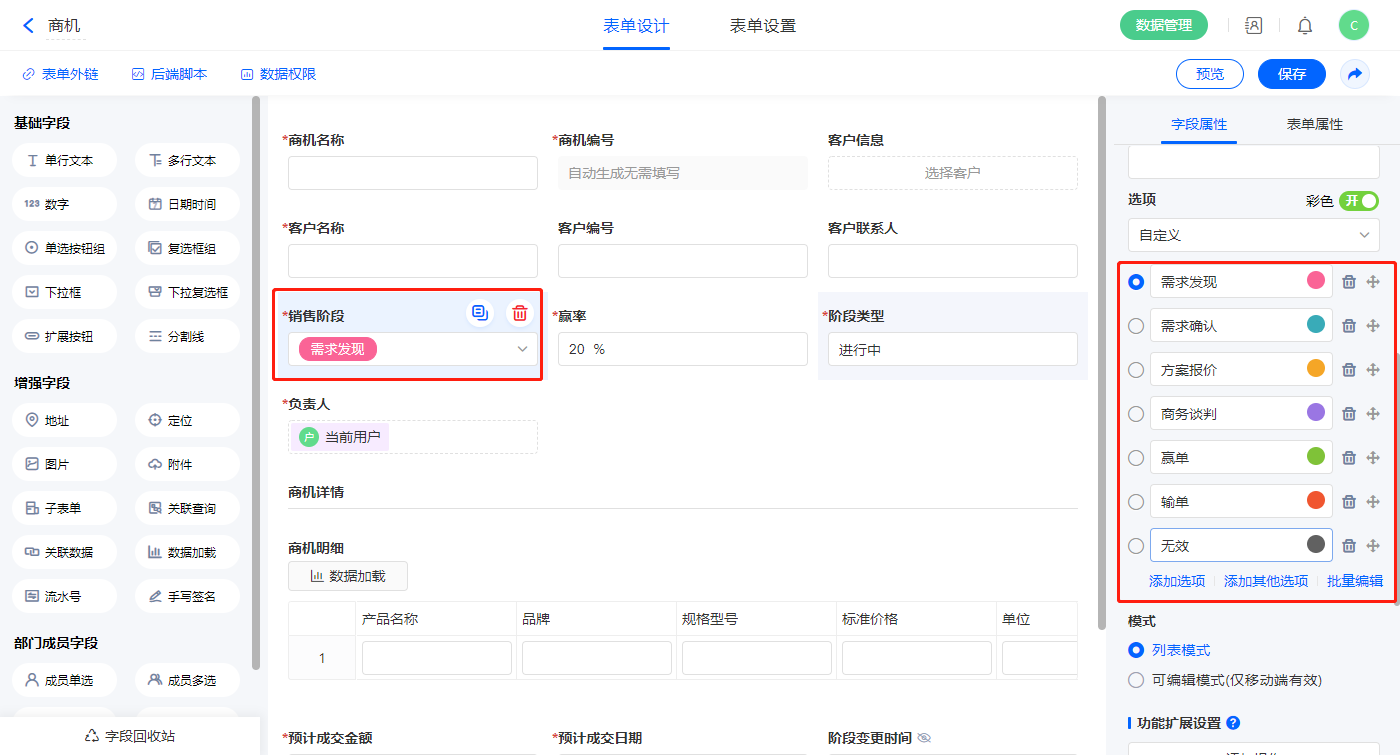Click the 商机名称 input field

click(x=413, y=173)
